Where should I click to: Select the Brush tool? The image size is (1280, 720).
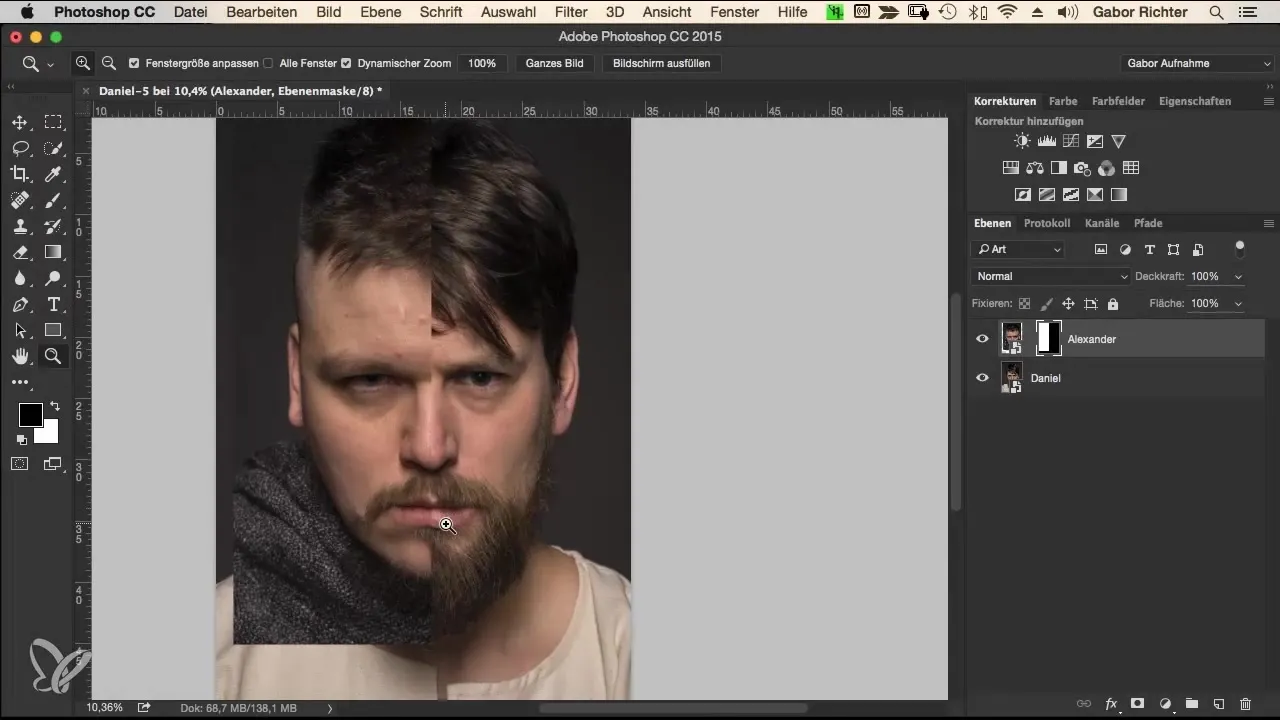coord(53,200)
